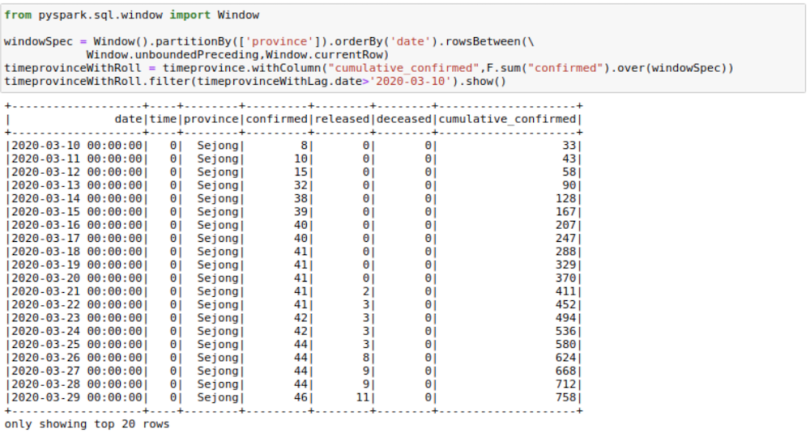The image size is (810, 437).
Task: Click the 'import' keyword in the code
Action: (190, 15)
